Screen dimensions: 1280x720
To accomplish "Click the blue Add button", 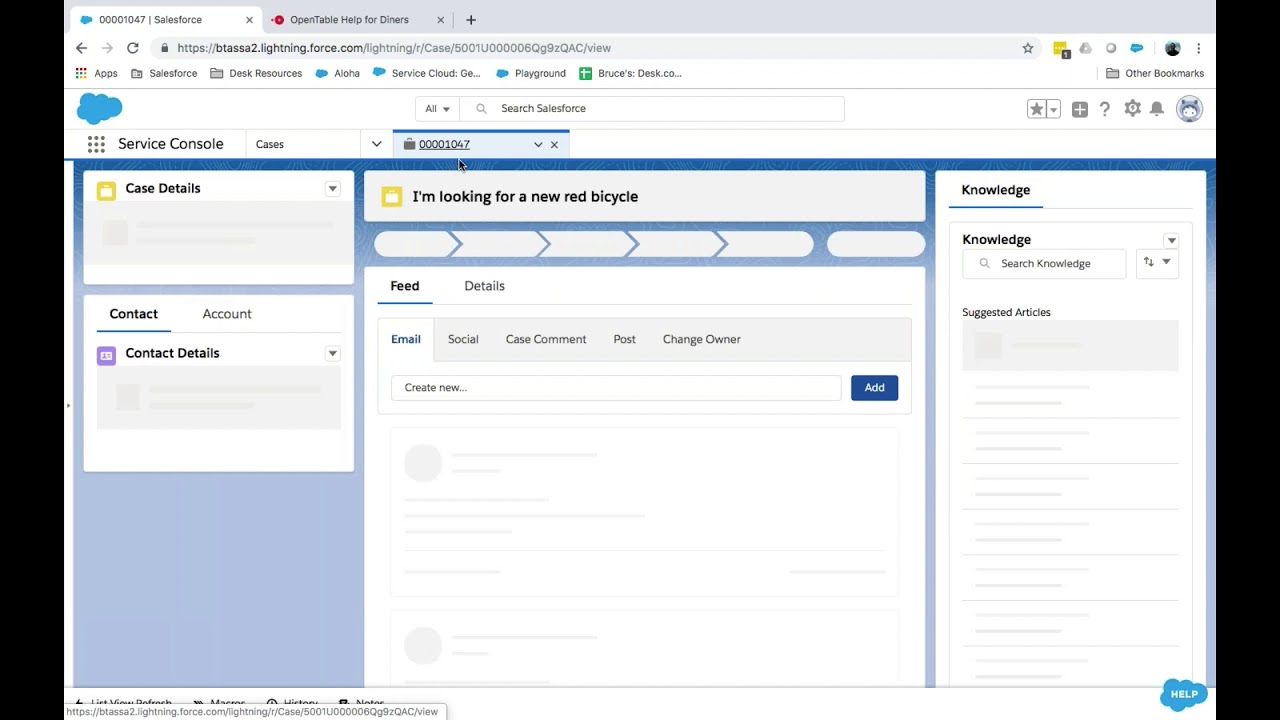I will 874,388.
